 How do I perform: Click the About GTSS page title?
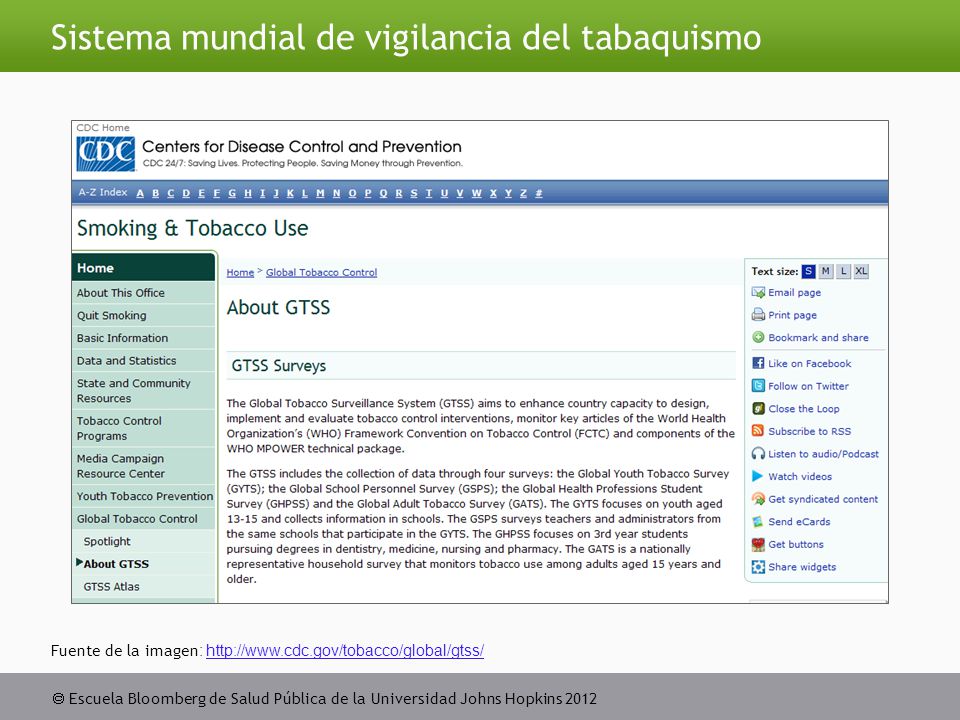pyautogui.click(x=279, y=307)
